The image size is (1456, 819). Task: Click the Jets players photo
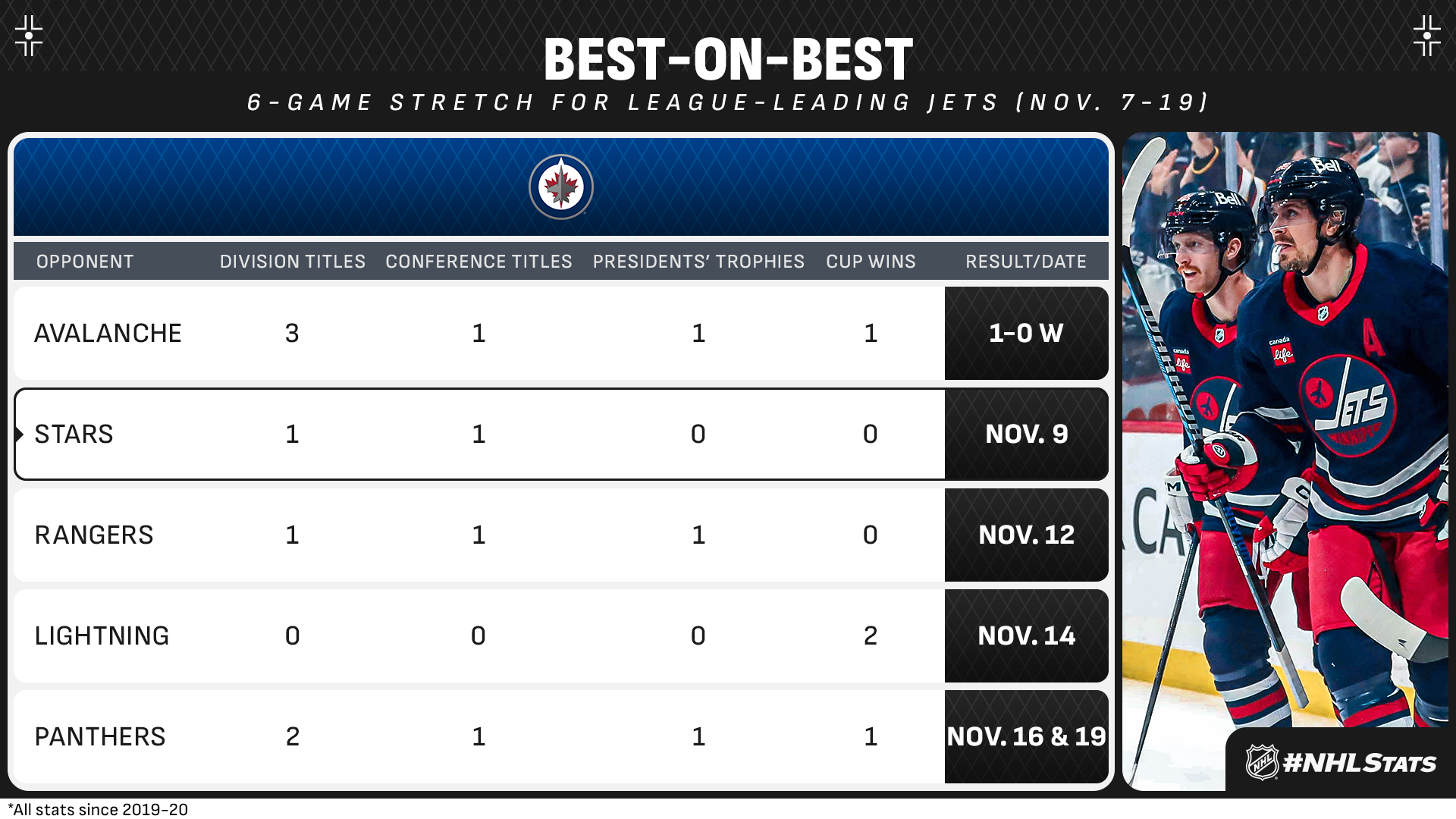click(1285, 425)
